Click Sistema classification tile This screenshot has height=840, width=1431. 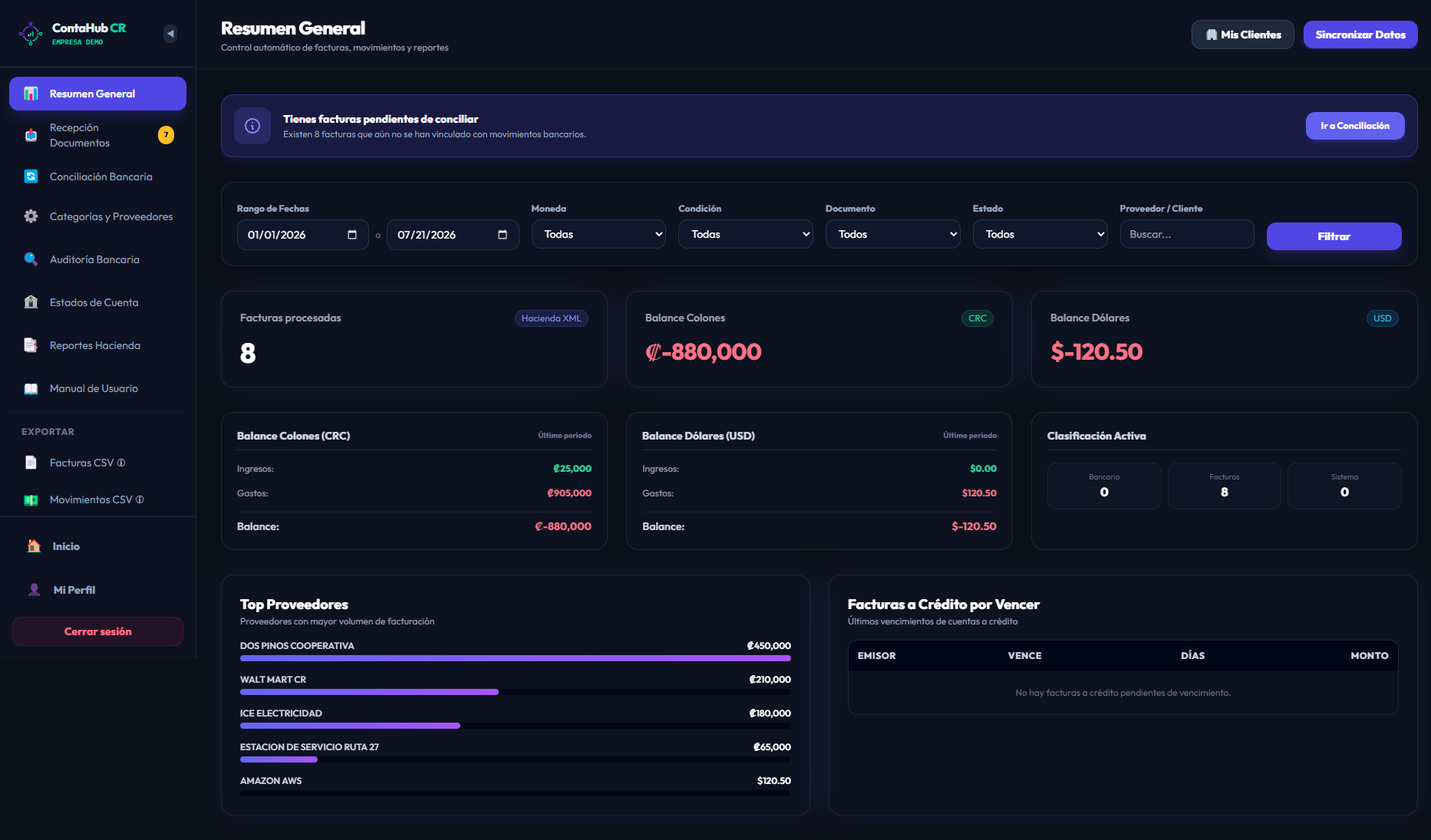tap(1344, 486)
